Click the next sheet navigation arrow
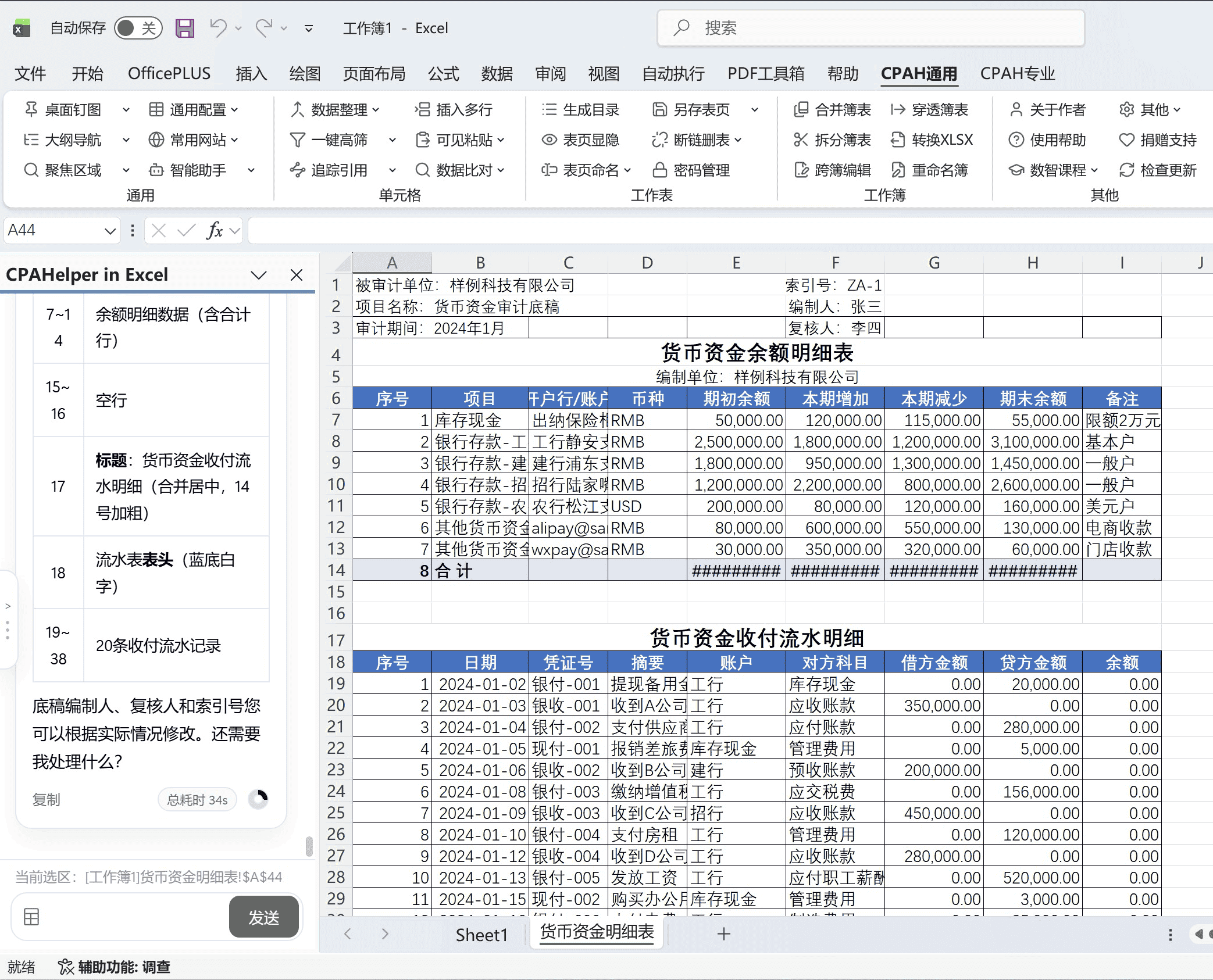 pyautogui.click(x=385, y=934)
